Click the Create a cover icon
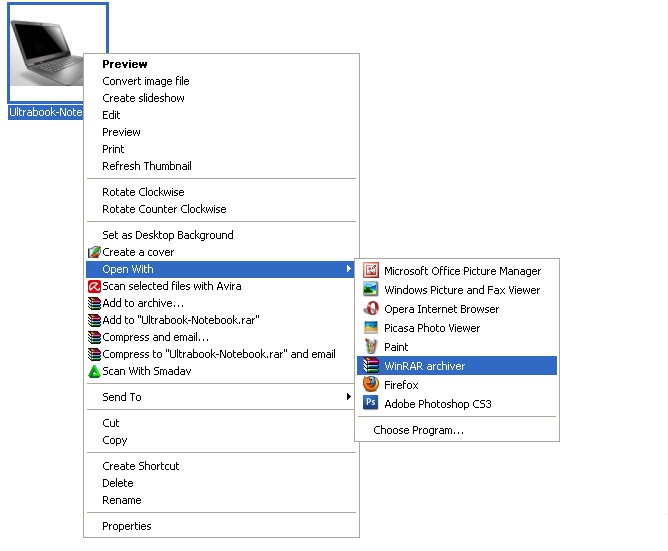The image size is (668, 551). pos(94,252)
